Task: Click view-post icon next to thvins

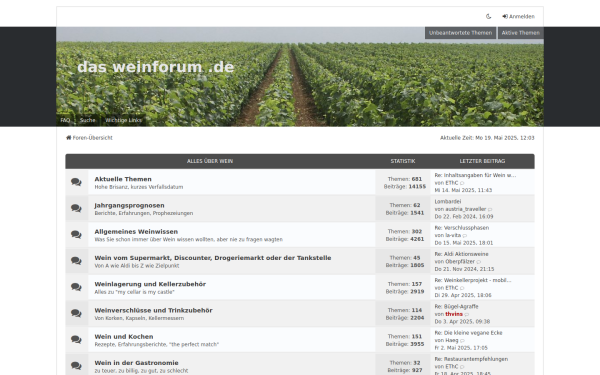Action: (x=466, y=315)
